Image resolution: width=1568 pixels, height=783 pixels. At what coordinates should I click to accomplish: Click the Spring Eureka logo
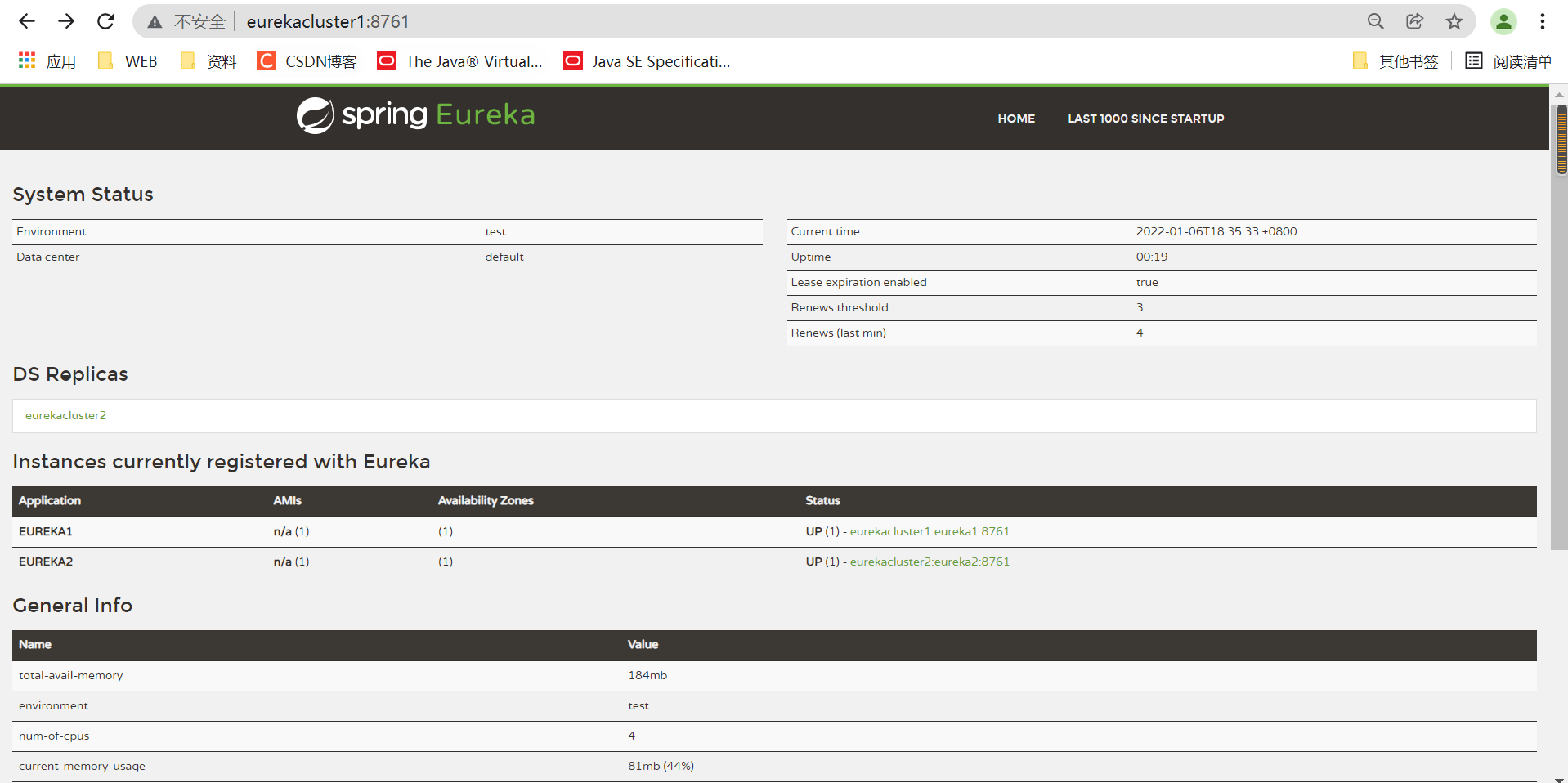415,115
